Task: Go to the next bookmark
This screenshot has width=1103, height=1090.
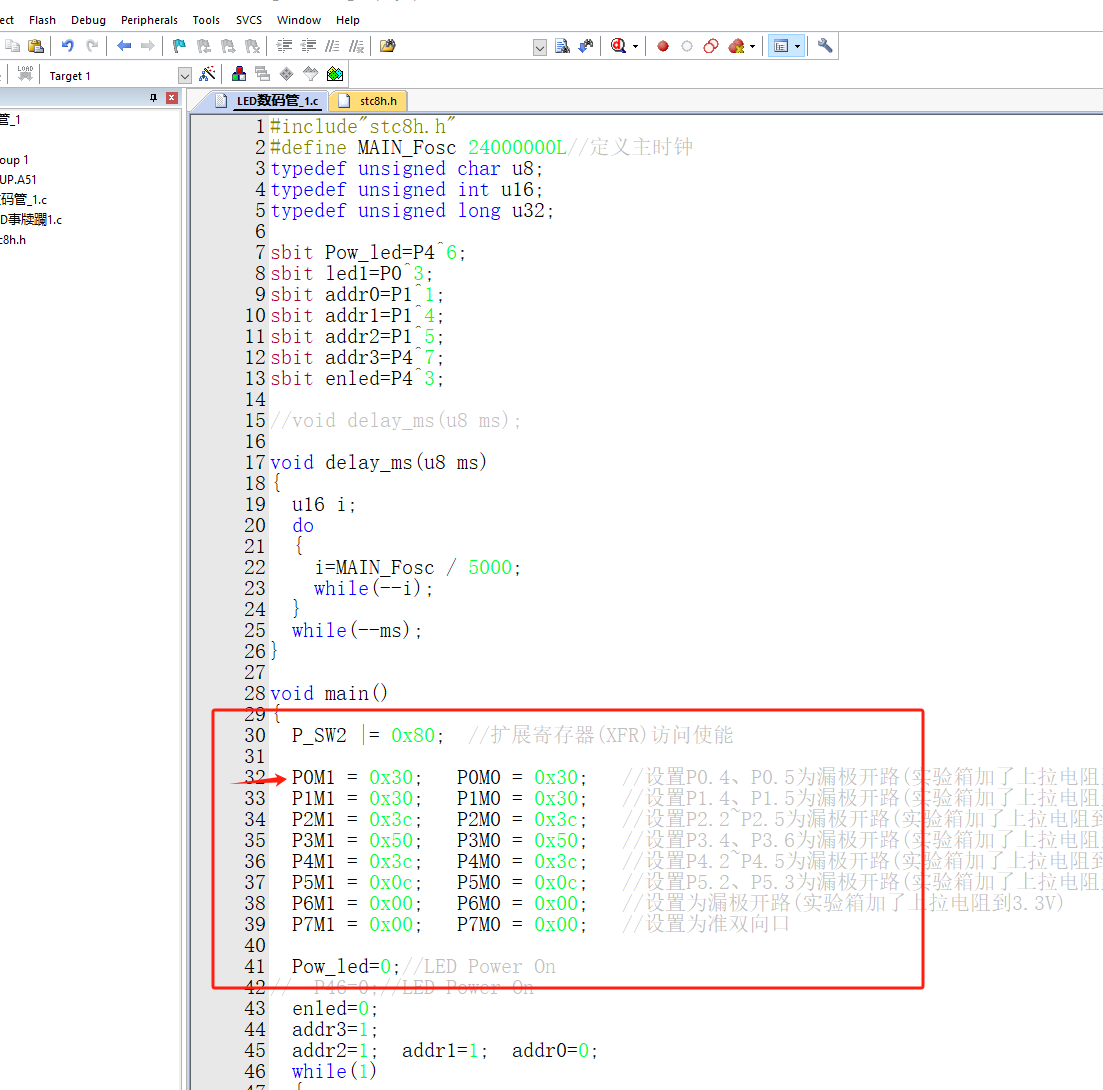Action: click(228, 46)
